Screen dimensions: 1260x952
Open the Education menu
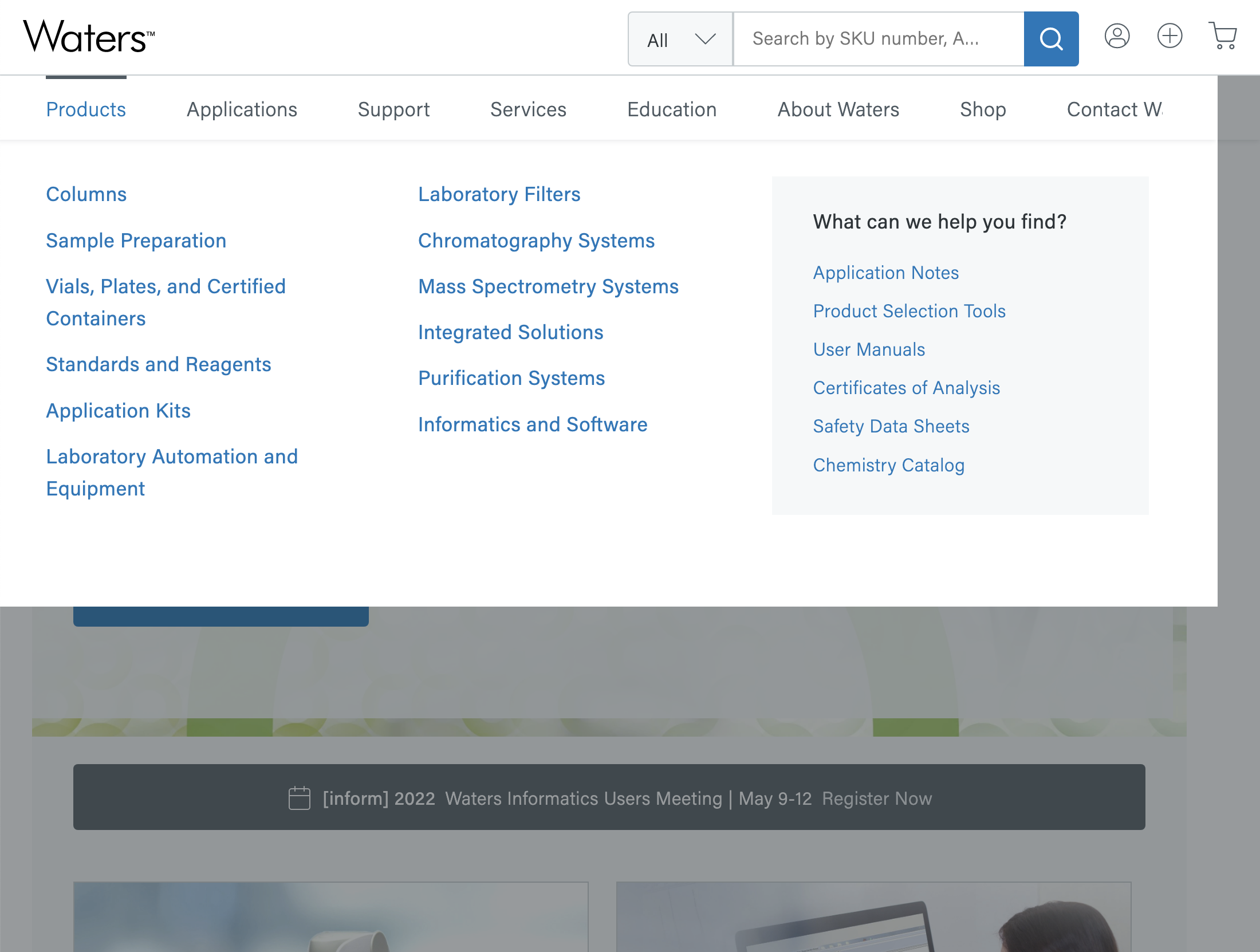tap(672, 109)
